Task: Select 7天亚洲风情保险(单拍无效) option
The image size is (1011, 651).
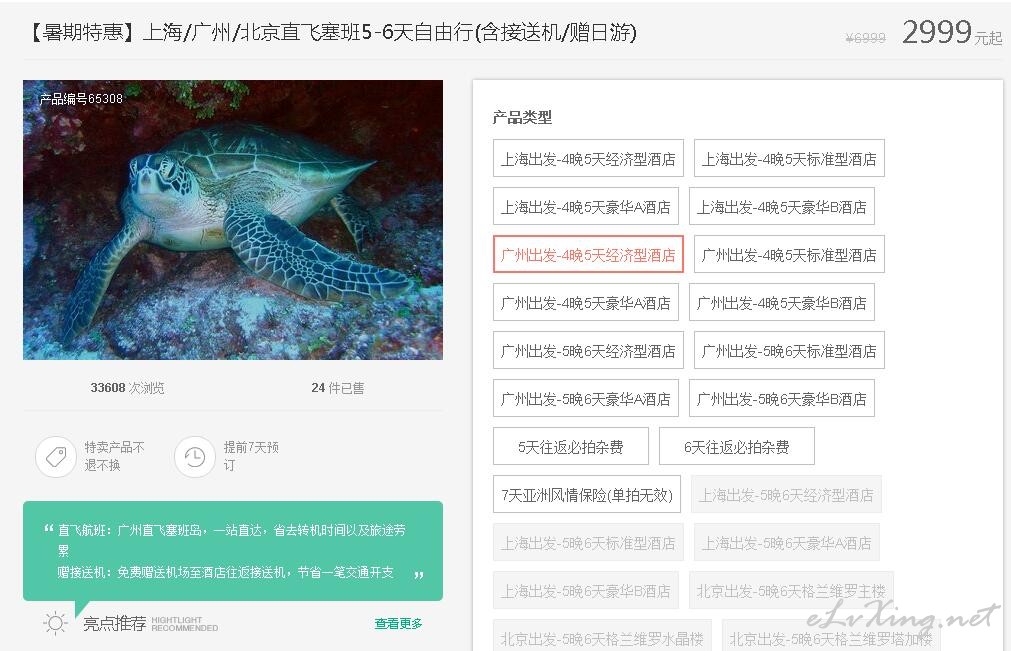Action: 587,494
